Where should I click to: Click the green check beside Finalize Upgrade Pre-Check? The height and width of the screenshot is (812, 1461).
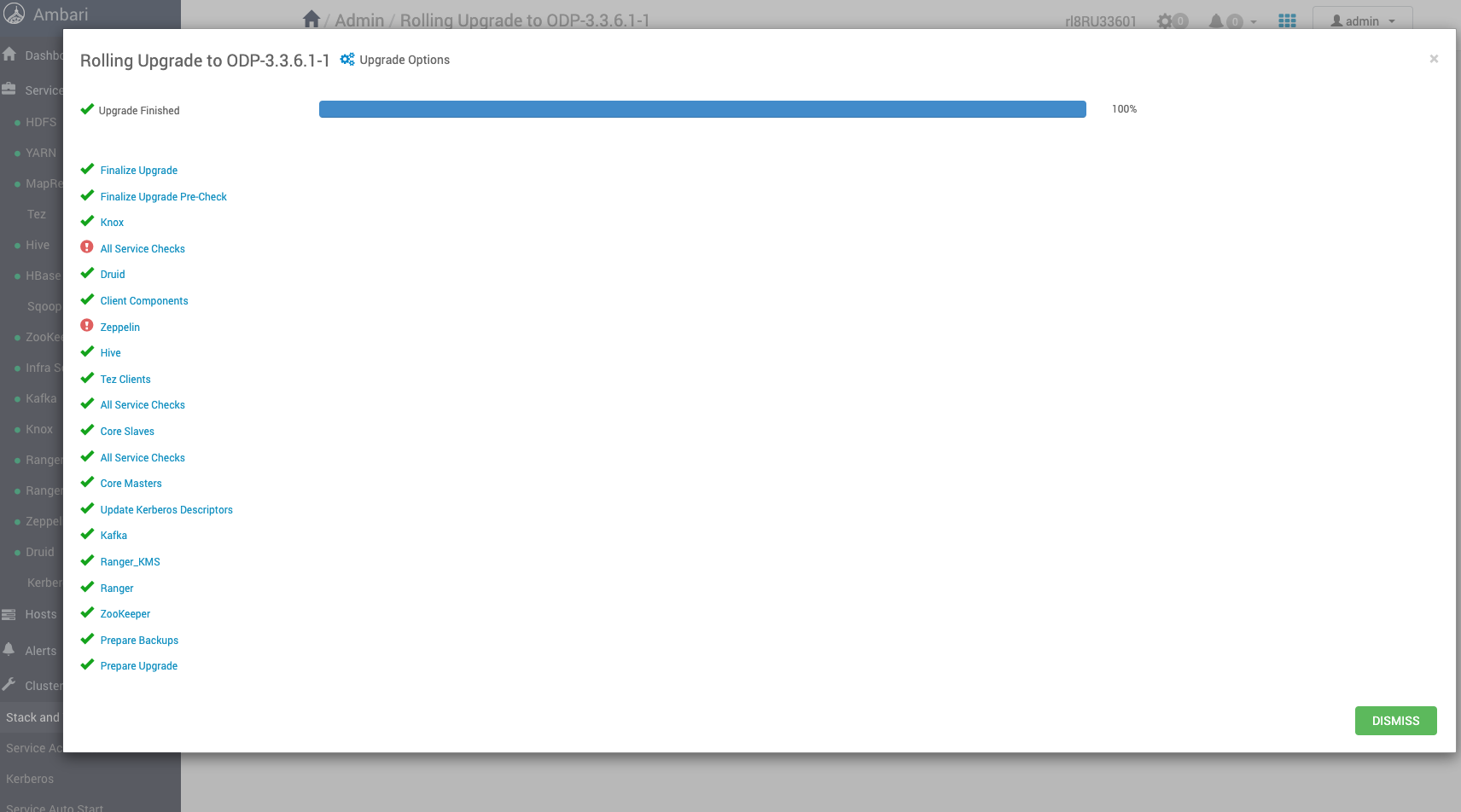click(x=87, y=195)
